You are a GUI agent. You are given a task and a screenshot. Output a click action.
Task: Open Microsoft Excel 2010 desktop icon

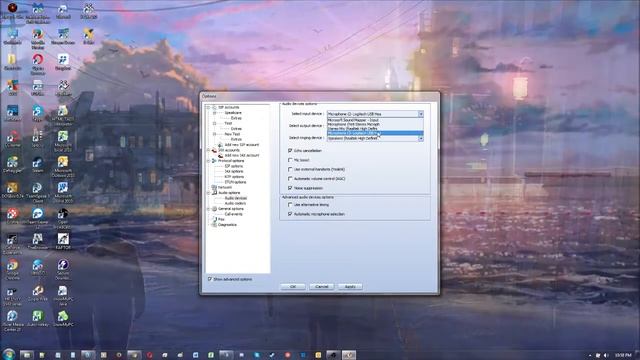[x=62, y=141]
